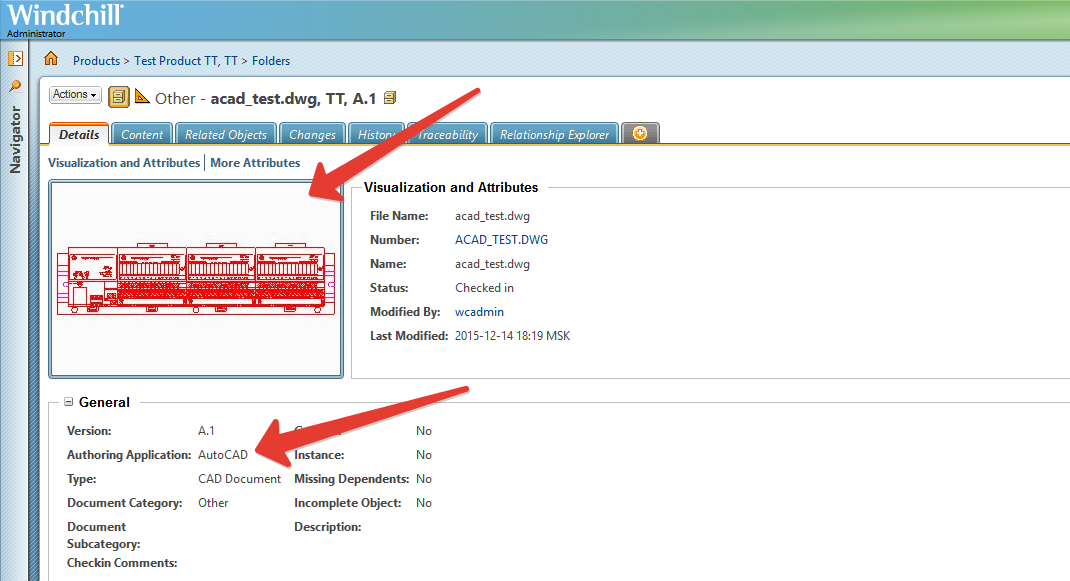Open the drawing visualization thumbnail
1070x581 pixels.
(x=196, y=279)
